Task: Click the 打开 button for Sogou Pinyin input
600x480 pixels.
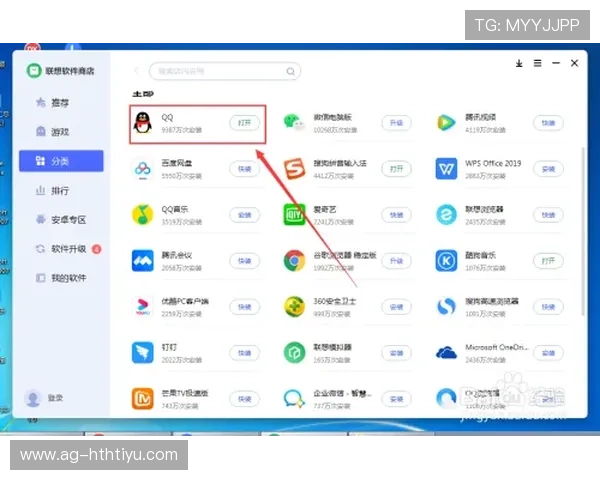Action: pos(396,169)
